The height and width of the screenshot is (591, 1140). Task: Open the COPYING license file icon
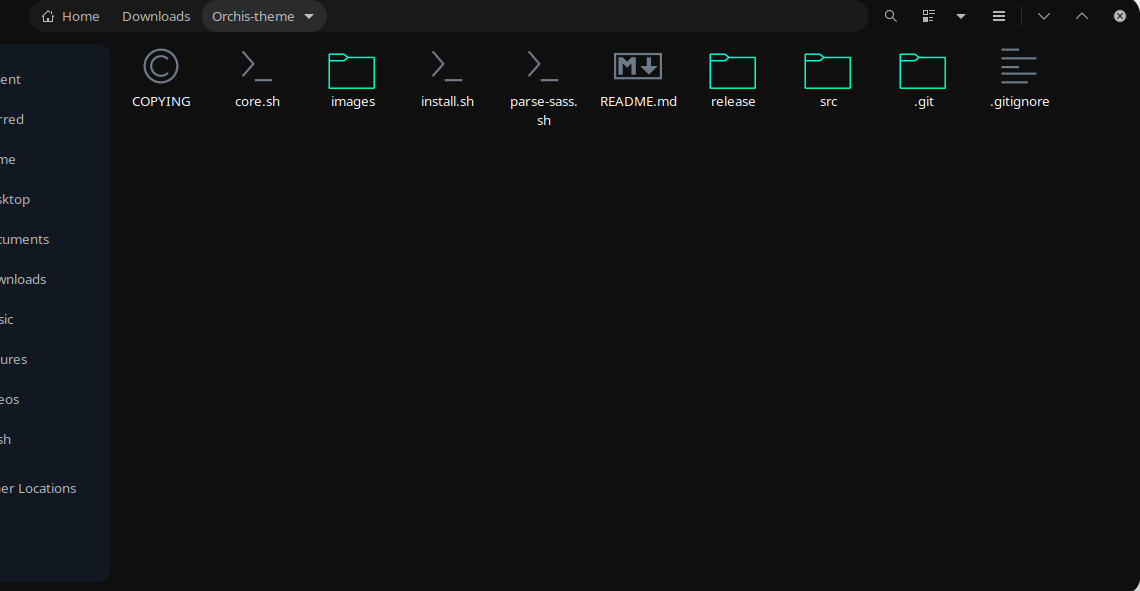(161, 66)
